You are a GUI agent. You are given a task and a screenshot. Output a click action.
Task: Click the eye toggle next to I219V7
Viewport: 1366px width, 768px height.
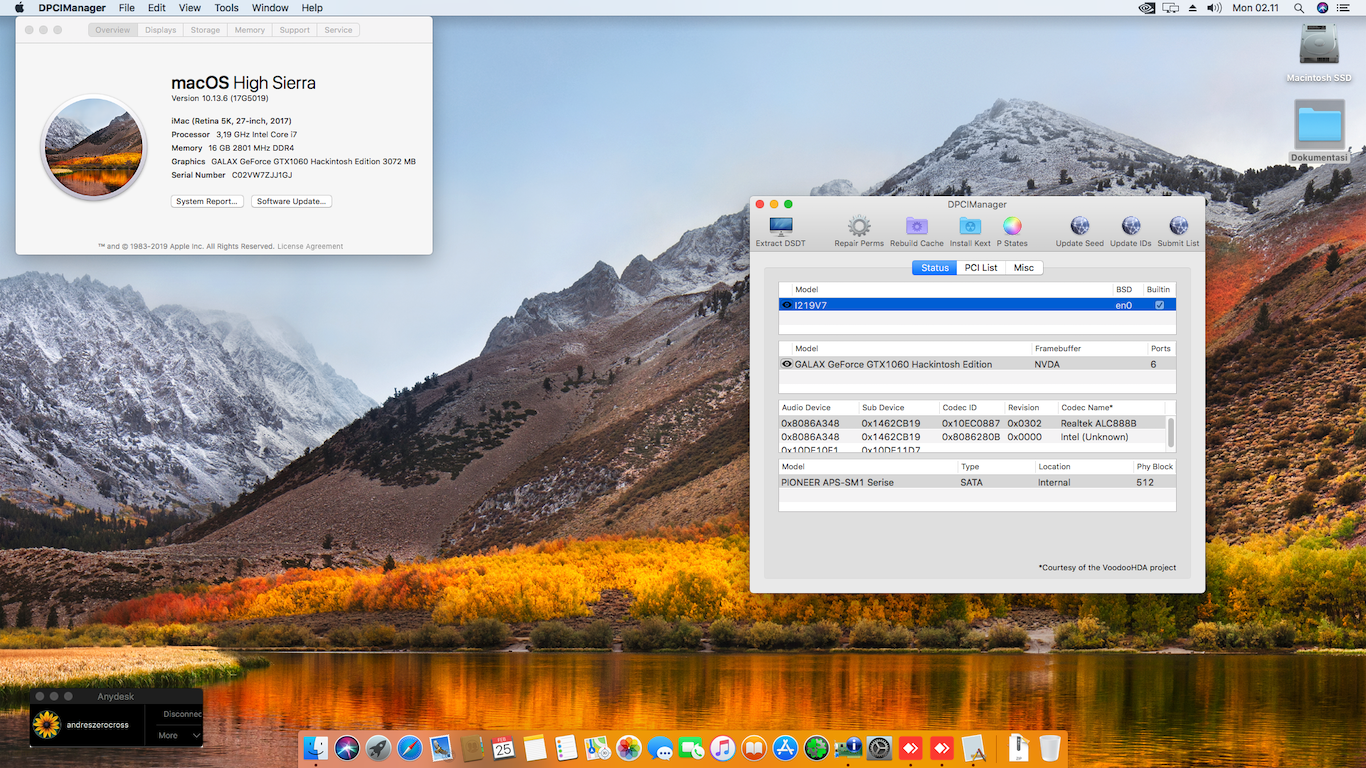click(786, 305)
